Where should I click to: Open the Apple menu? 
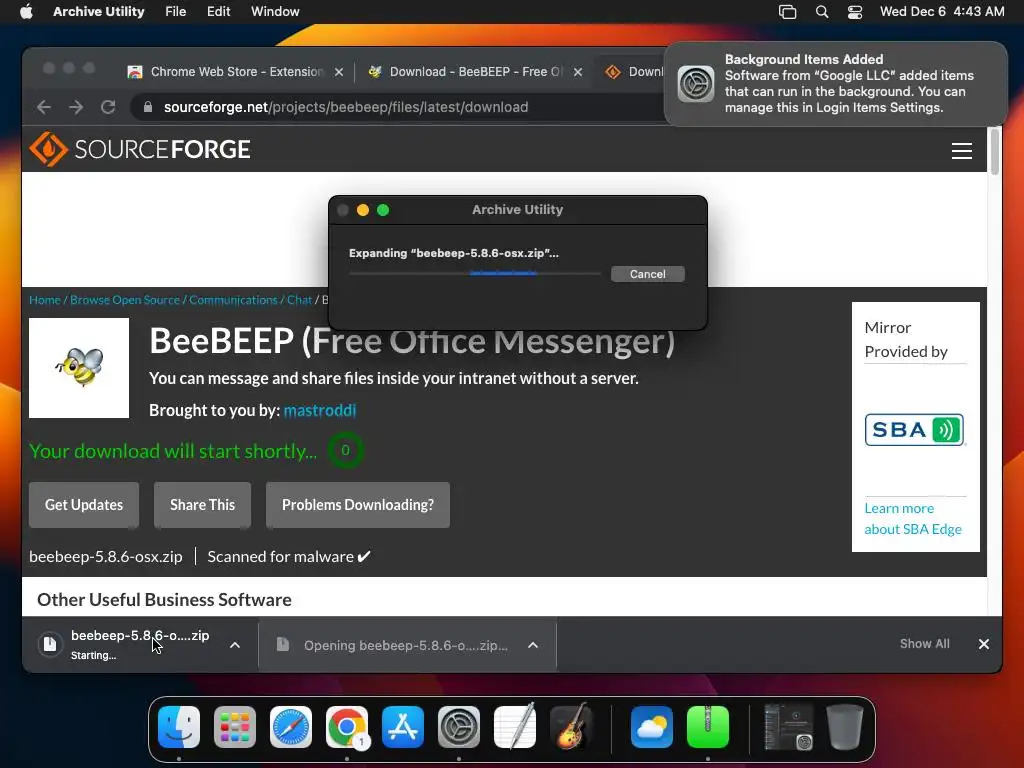tap(26, 12)
